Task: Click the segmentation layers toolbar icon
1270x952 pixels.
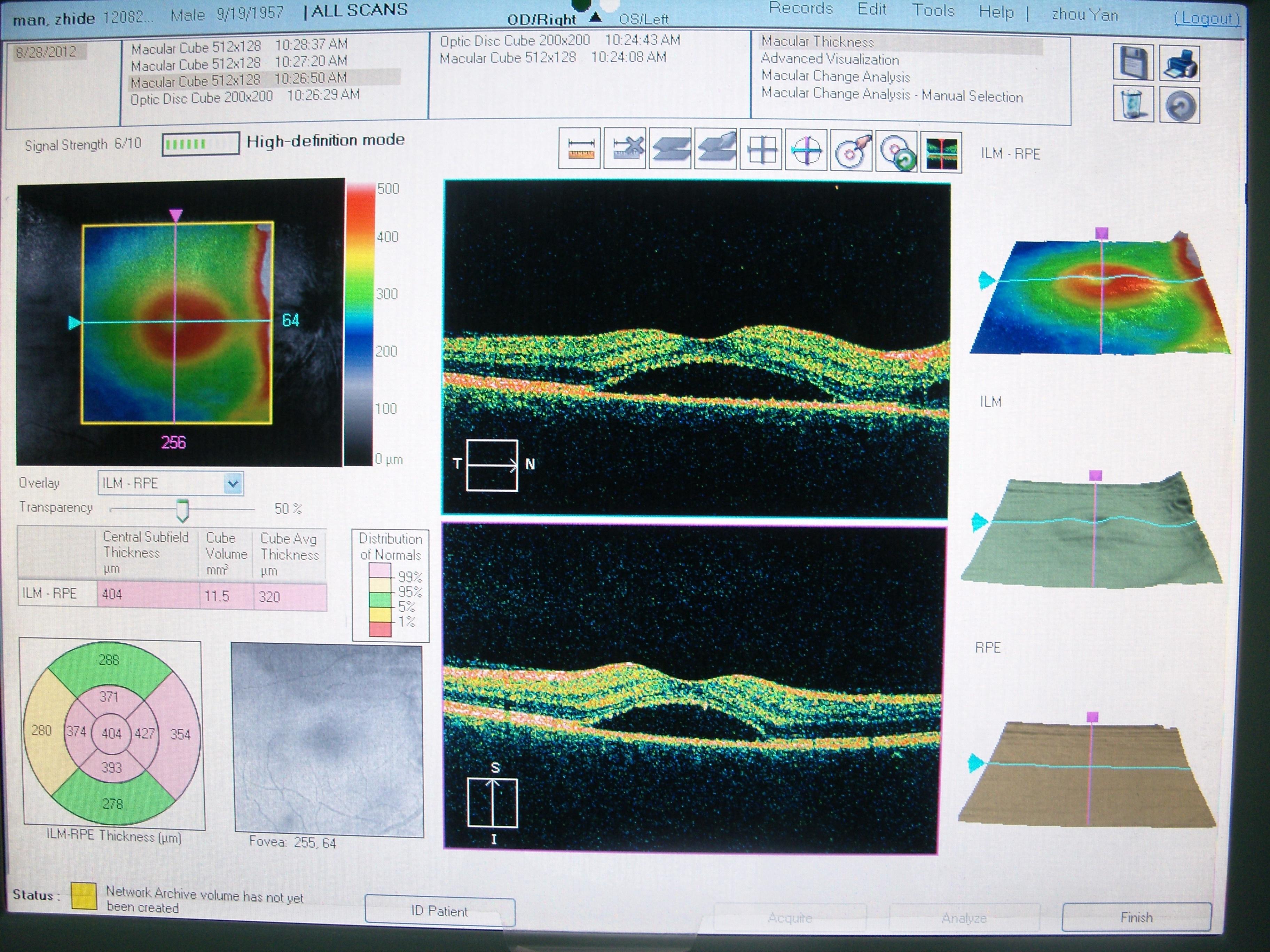Action: tap(671, 149)
